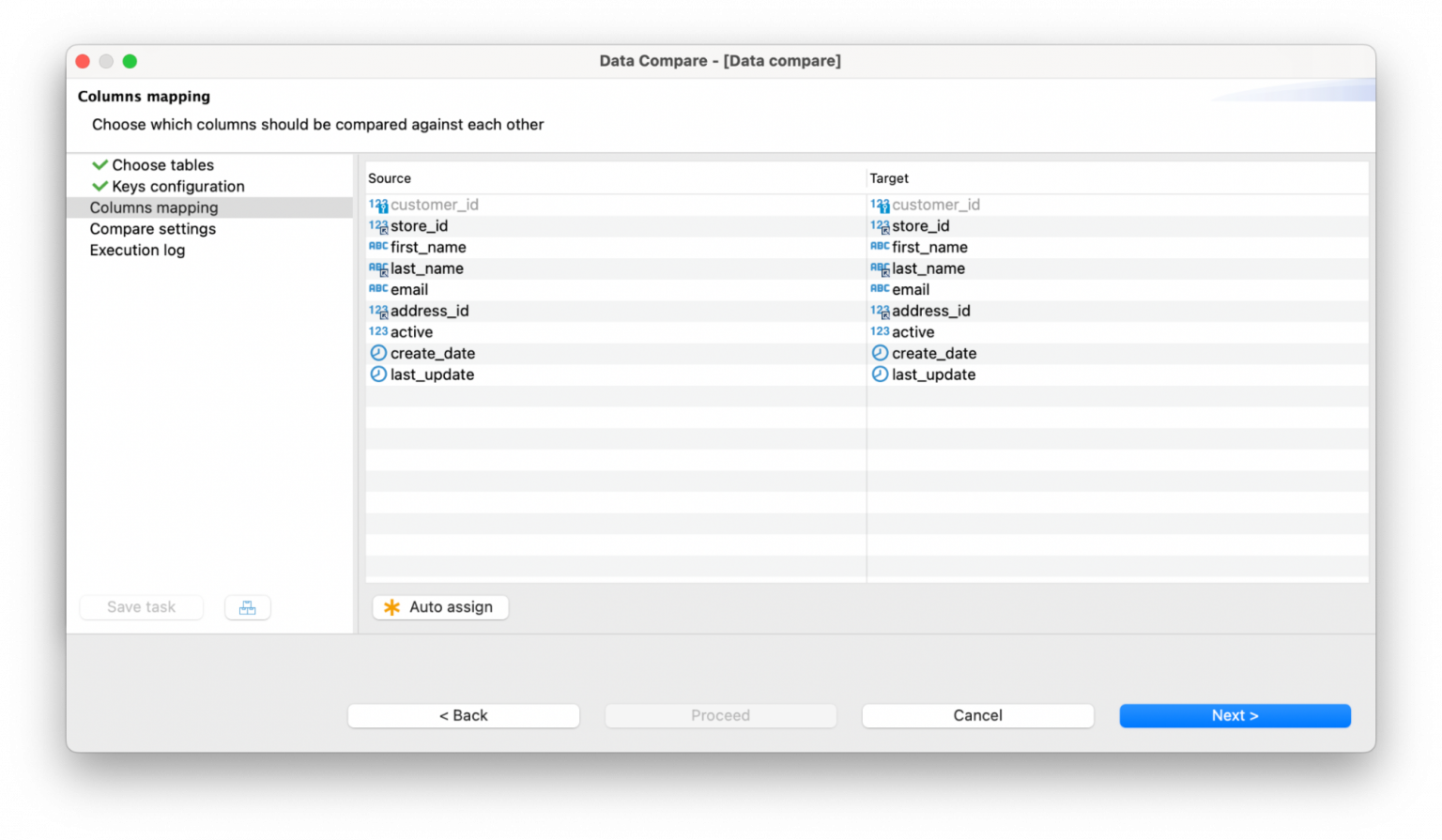This screenshot has height=840, width=1442.
Task: Click the clock icon next to create_date
Action: pos(377,353)
